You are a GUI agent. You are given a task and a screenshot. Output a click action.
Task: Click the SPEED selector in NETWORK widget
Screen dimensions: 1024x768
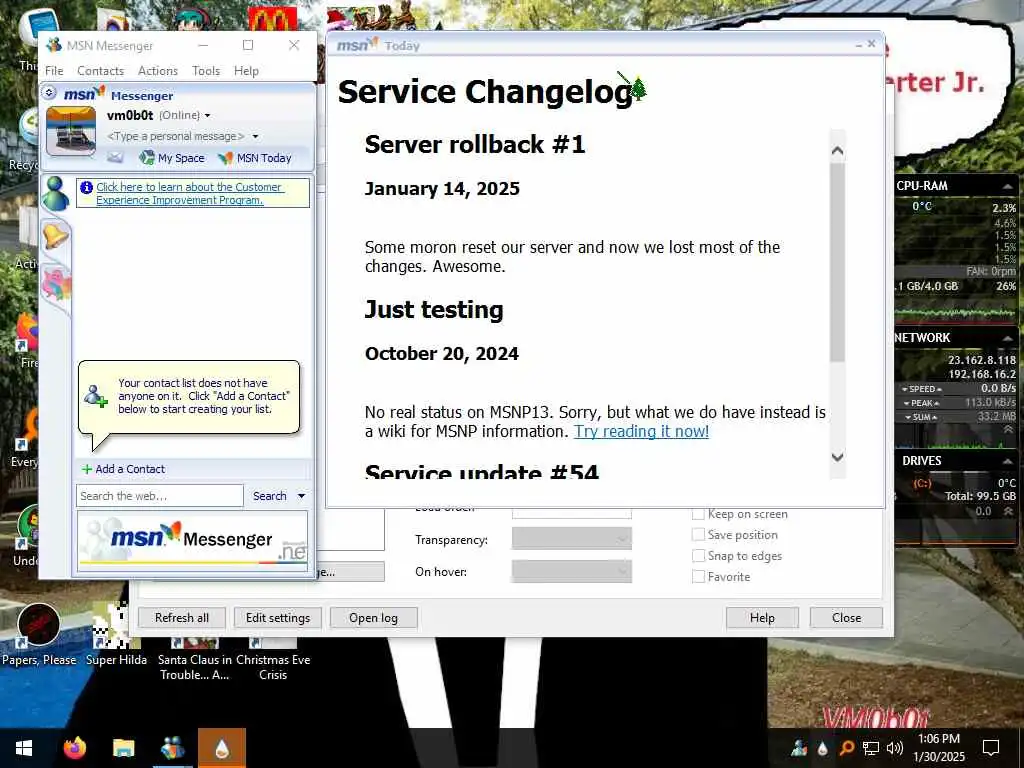[x=921, y=389]
